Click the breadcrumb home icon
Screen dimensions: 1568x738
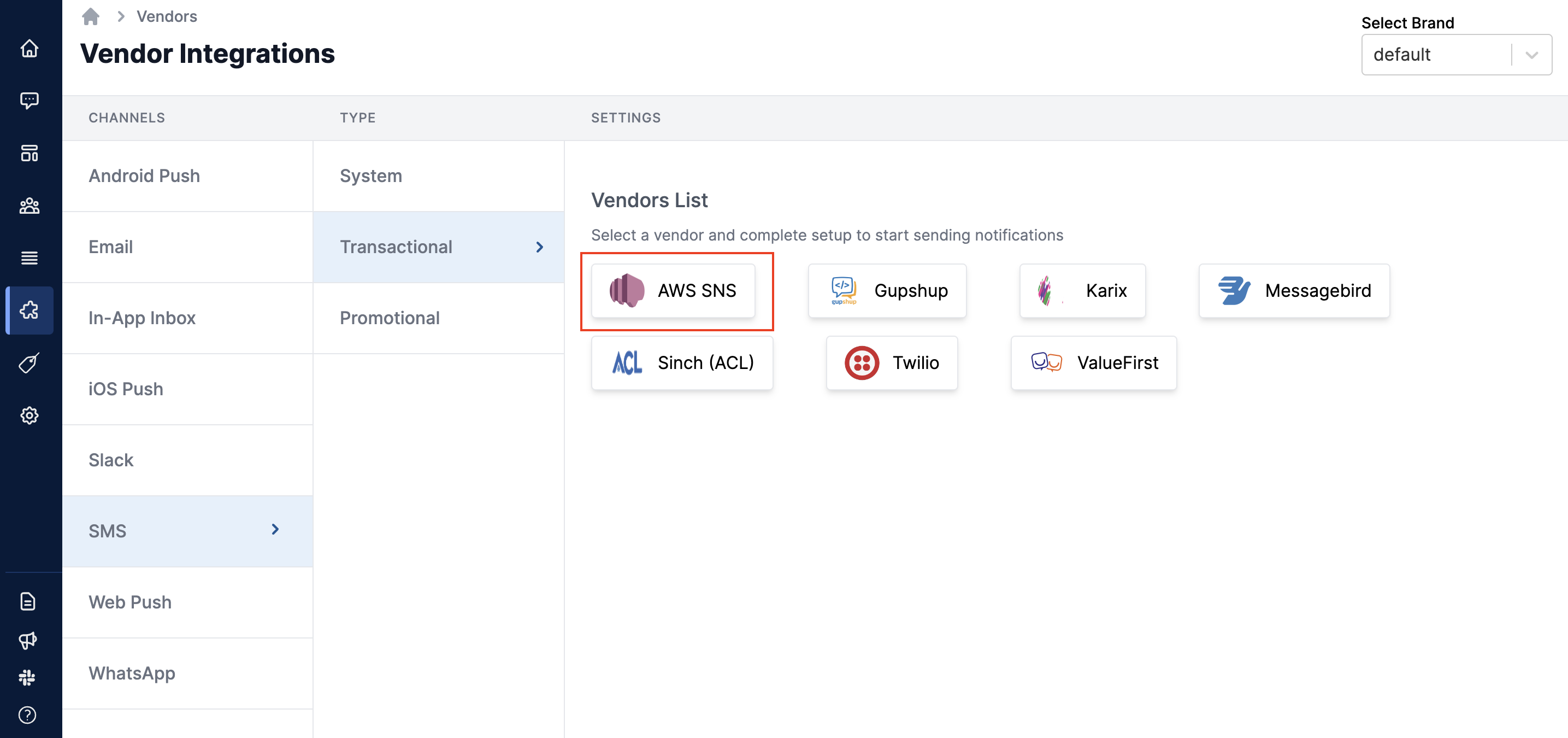click(91, 16)
